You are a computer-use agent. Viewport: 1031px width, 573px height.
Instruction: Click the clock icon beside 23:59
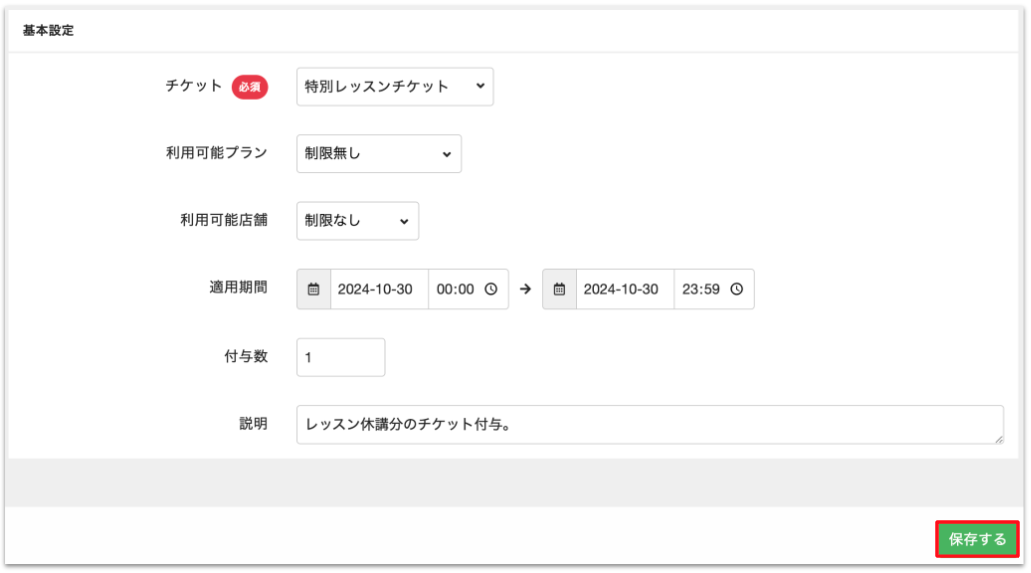point(737,289)
